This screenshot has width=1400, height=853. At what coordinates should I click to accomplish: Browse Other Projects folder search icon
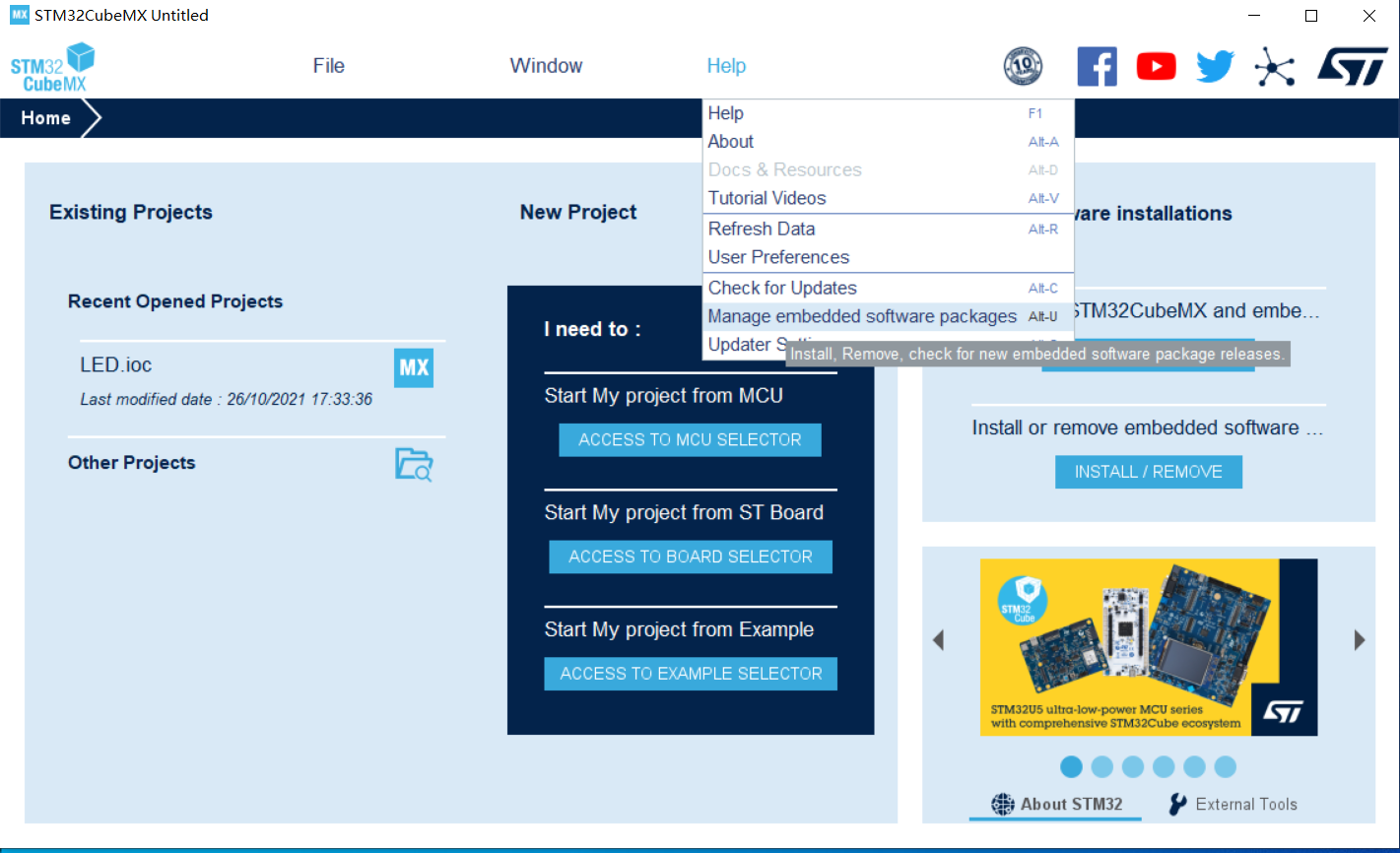click(x=414, y=463)
